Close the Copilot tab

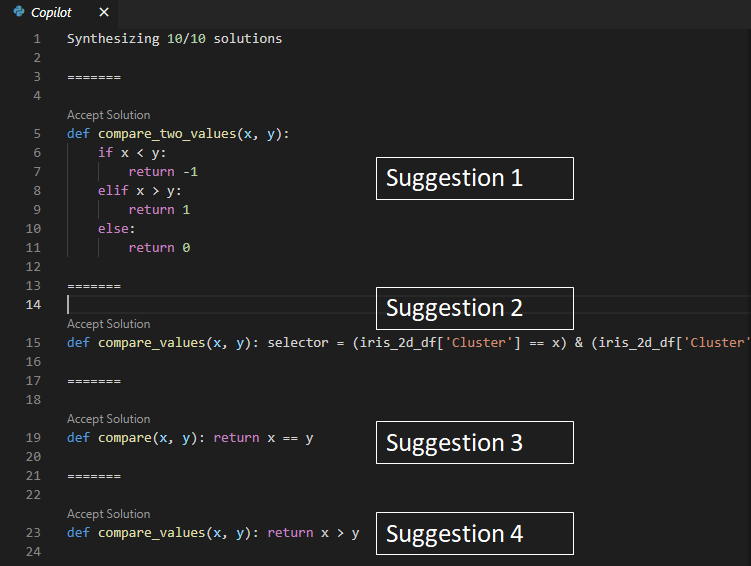(x=104, y=12)
